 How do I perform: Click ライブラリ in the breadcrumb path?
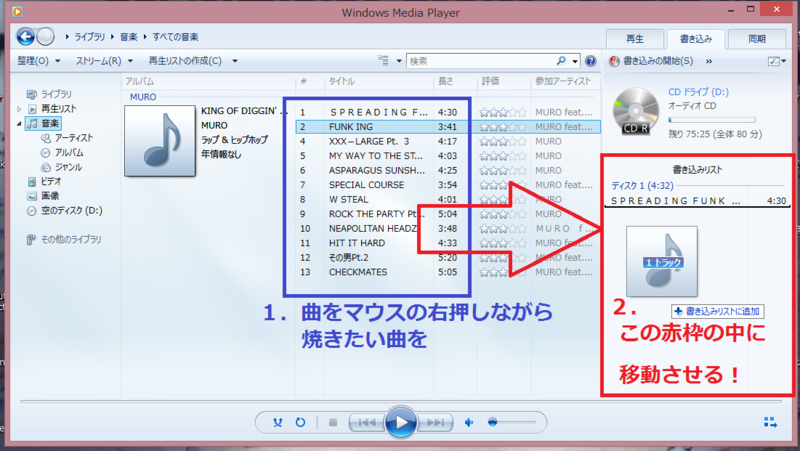point(89,37)
